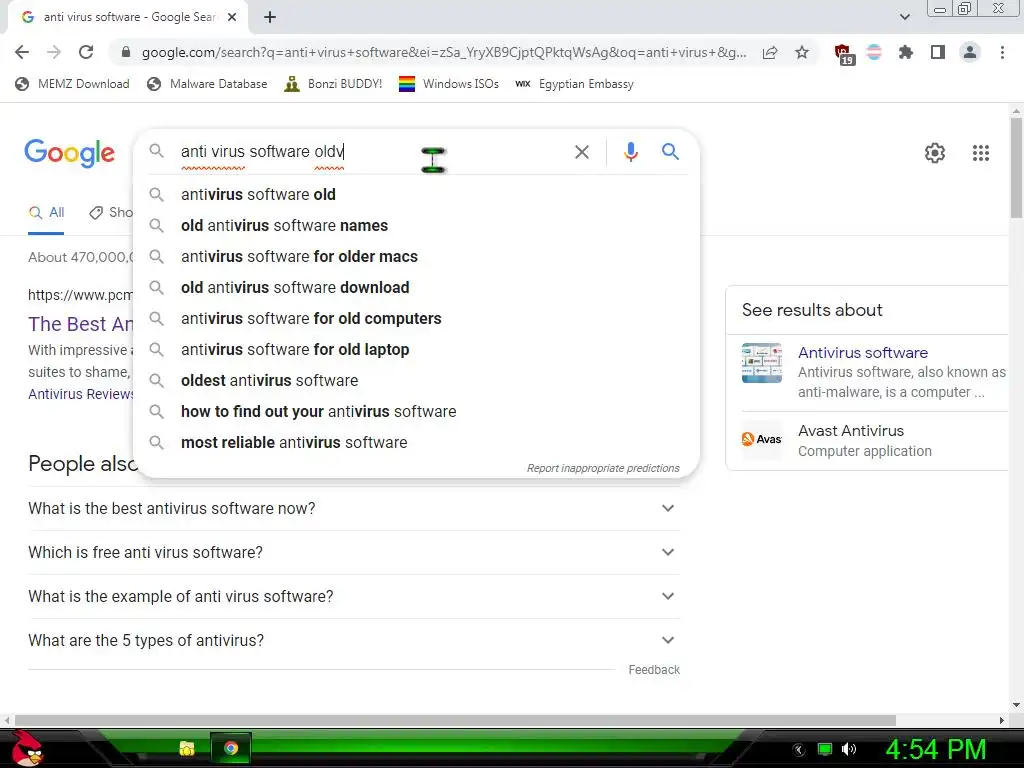Expand 'Which is free anti virus software?'
The height and width of the screenshot is (768, 1024).
pyautogui.click(x=354, y=552)
